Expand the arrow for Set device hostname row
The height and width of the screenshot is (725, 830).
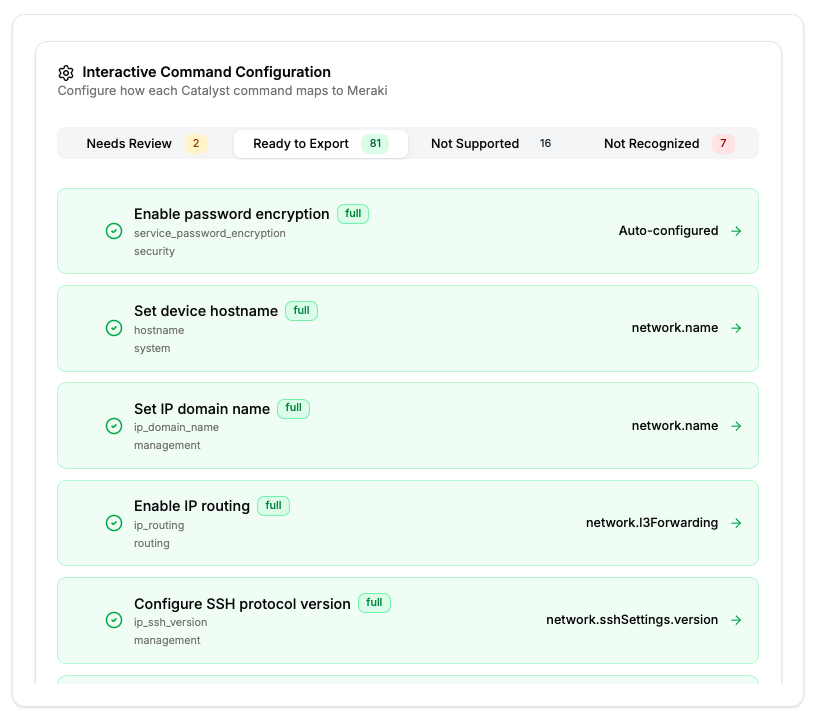click(736, 328)
